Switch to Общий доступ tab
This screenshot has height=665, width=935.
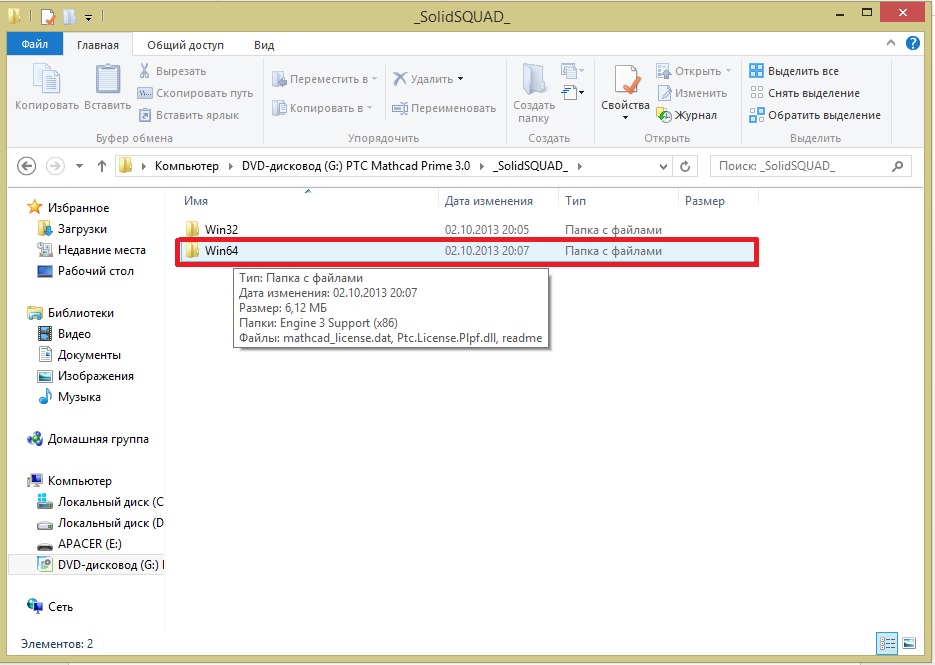[185, 45]
